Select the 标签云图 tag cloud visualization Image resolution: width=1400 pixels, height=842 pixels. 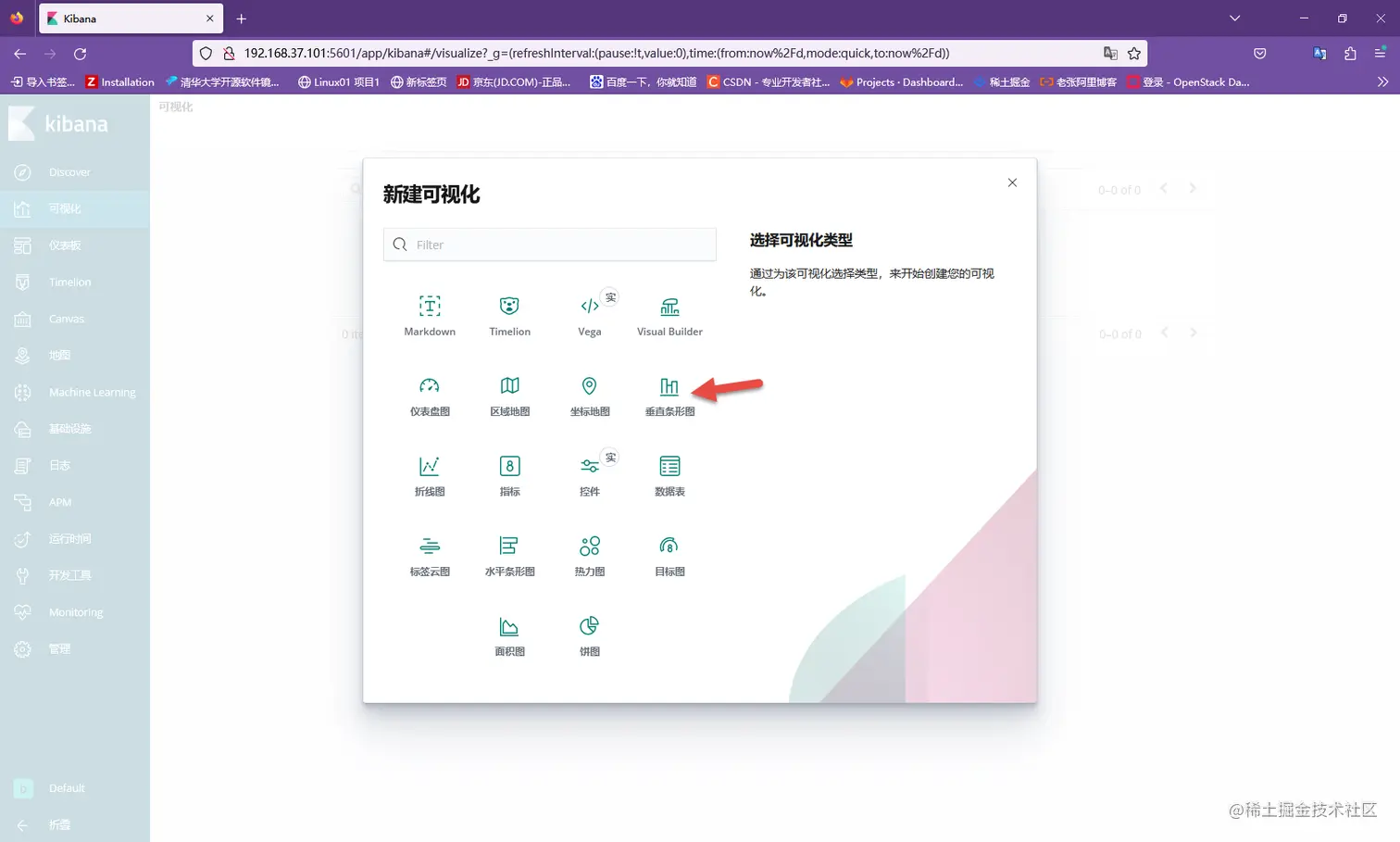click(x=429, y=556)
